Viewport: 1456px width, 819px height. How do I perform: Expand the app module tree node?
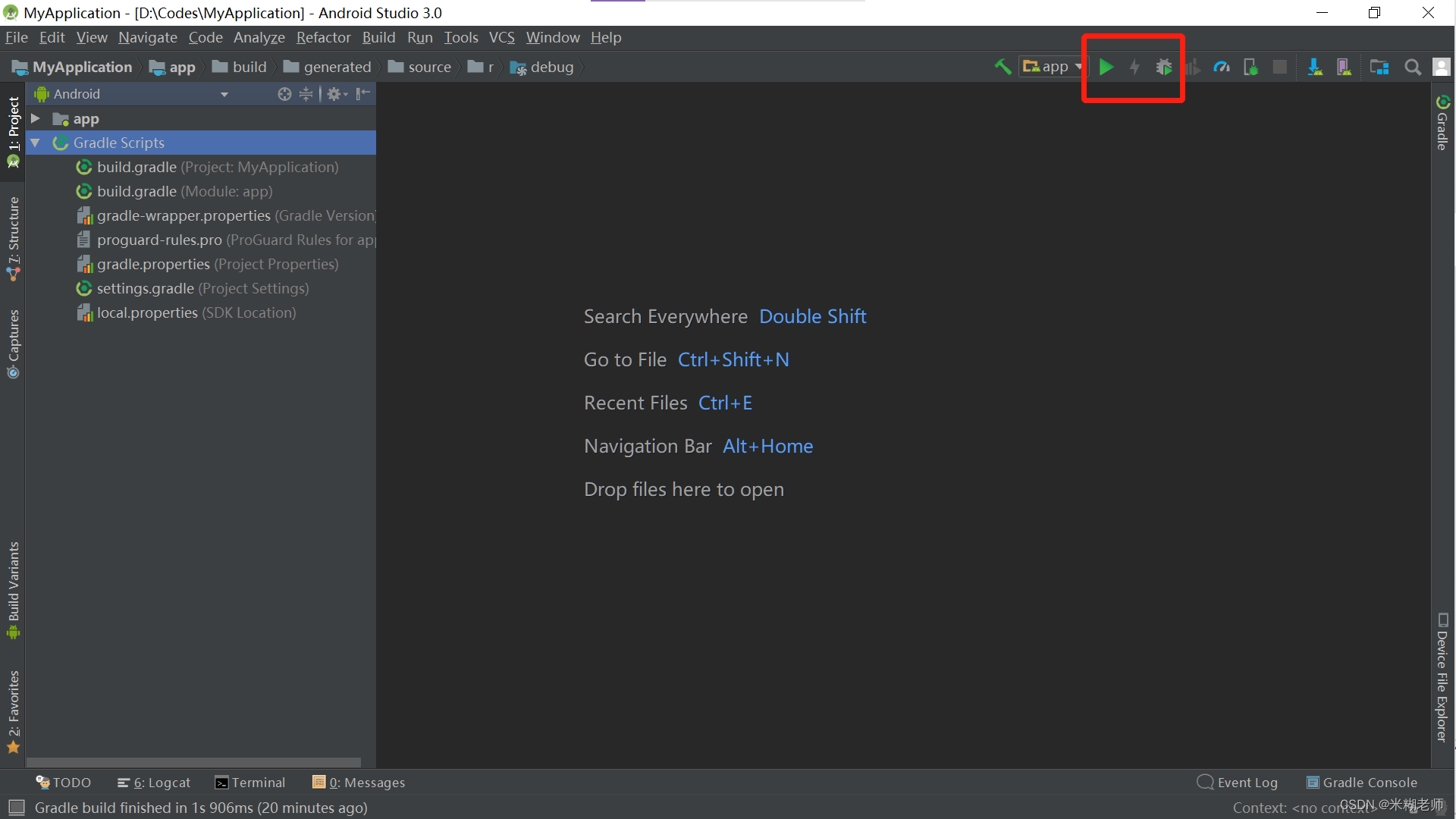36,118
